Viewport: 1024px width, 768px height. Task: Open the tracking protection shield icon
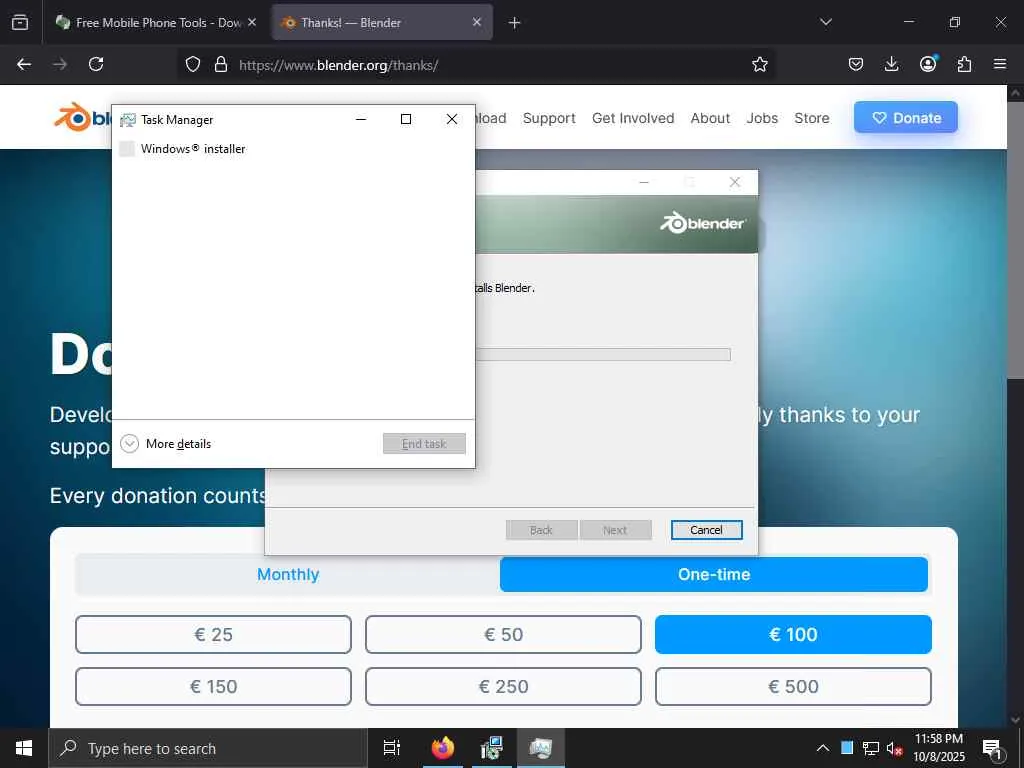[x=193, y=64]
